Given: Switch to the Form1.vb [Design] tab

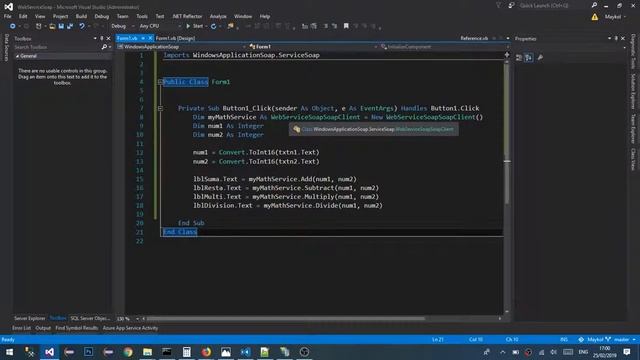Looking at the screenshot, I should (176, 38).
